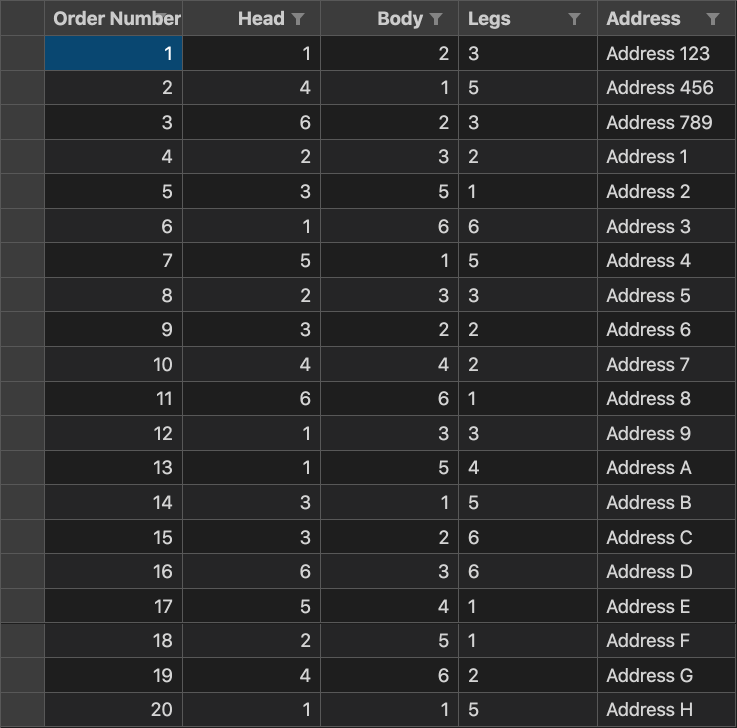Viewport: 737px width, 728px height.
Task: Select the cell 'Address 8'
Action: [x=666, y=399]
